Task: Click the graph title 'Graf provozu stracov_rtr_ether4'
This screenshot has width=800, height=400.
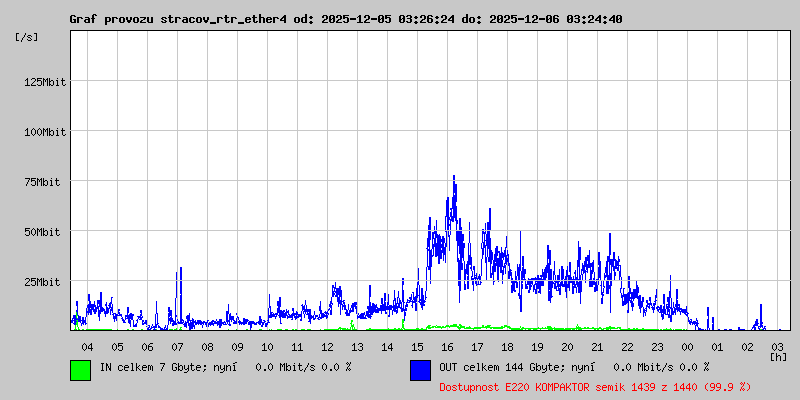Action: click(x=177, y=19)
